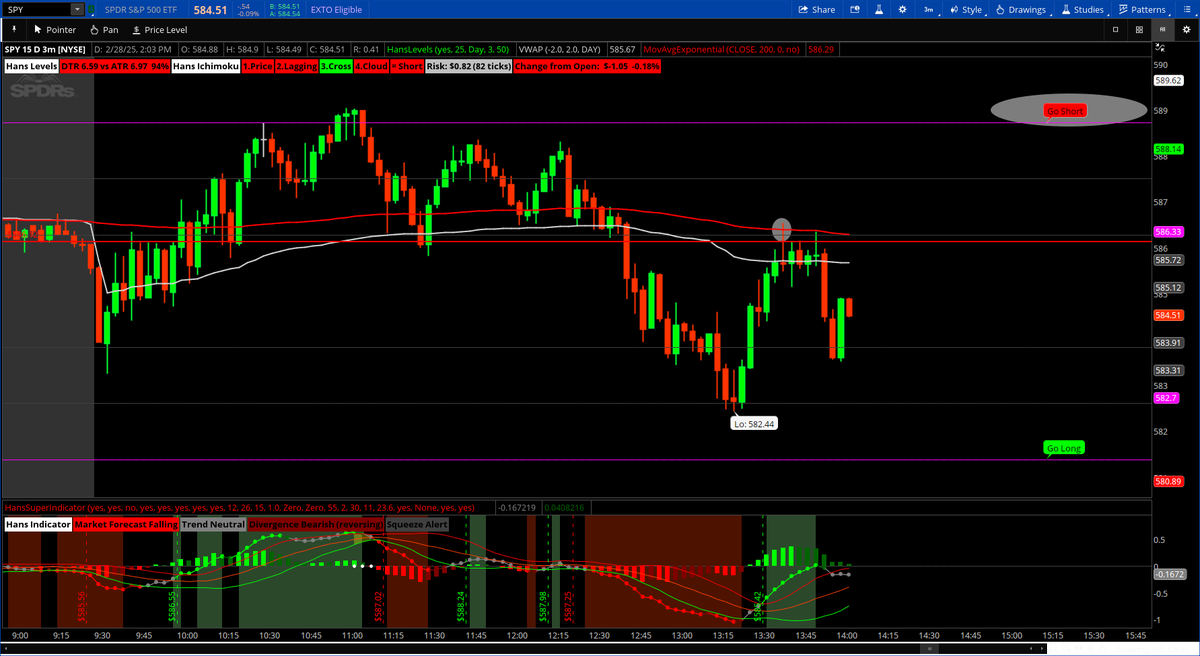Click the SPDR S&P 500 ETF description
1200x656 pixels.
click(143, 9)
